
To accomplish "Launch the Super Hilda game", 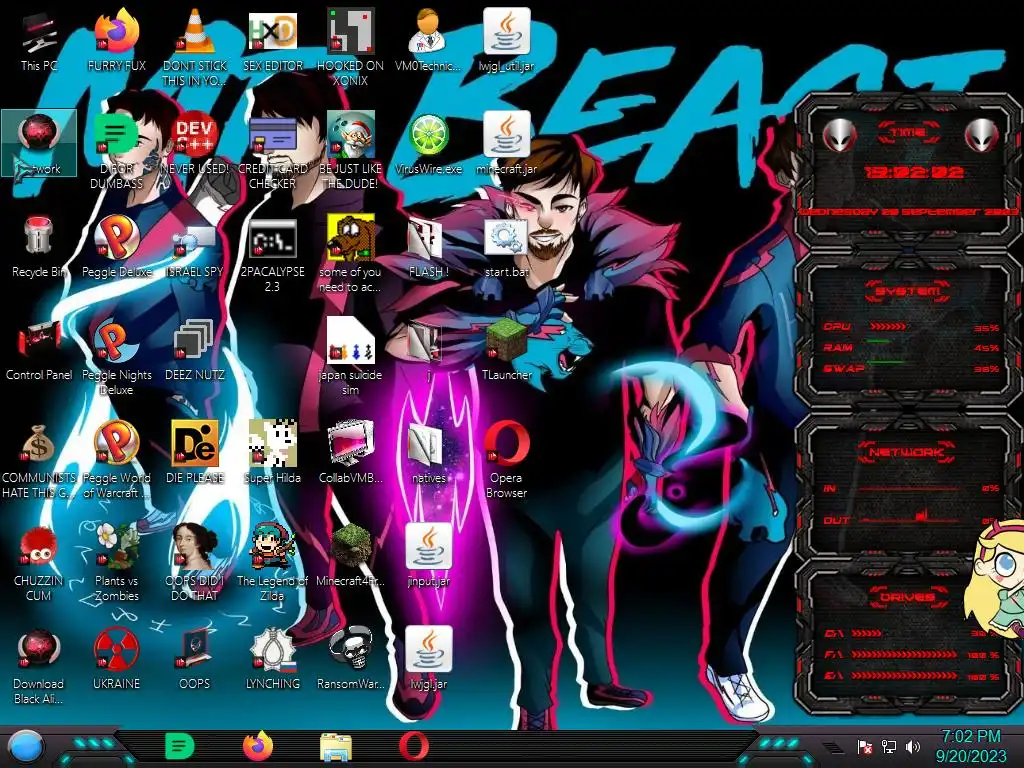I will 272,452.
